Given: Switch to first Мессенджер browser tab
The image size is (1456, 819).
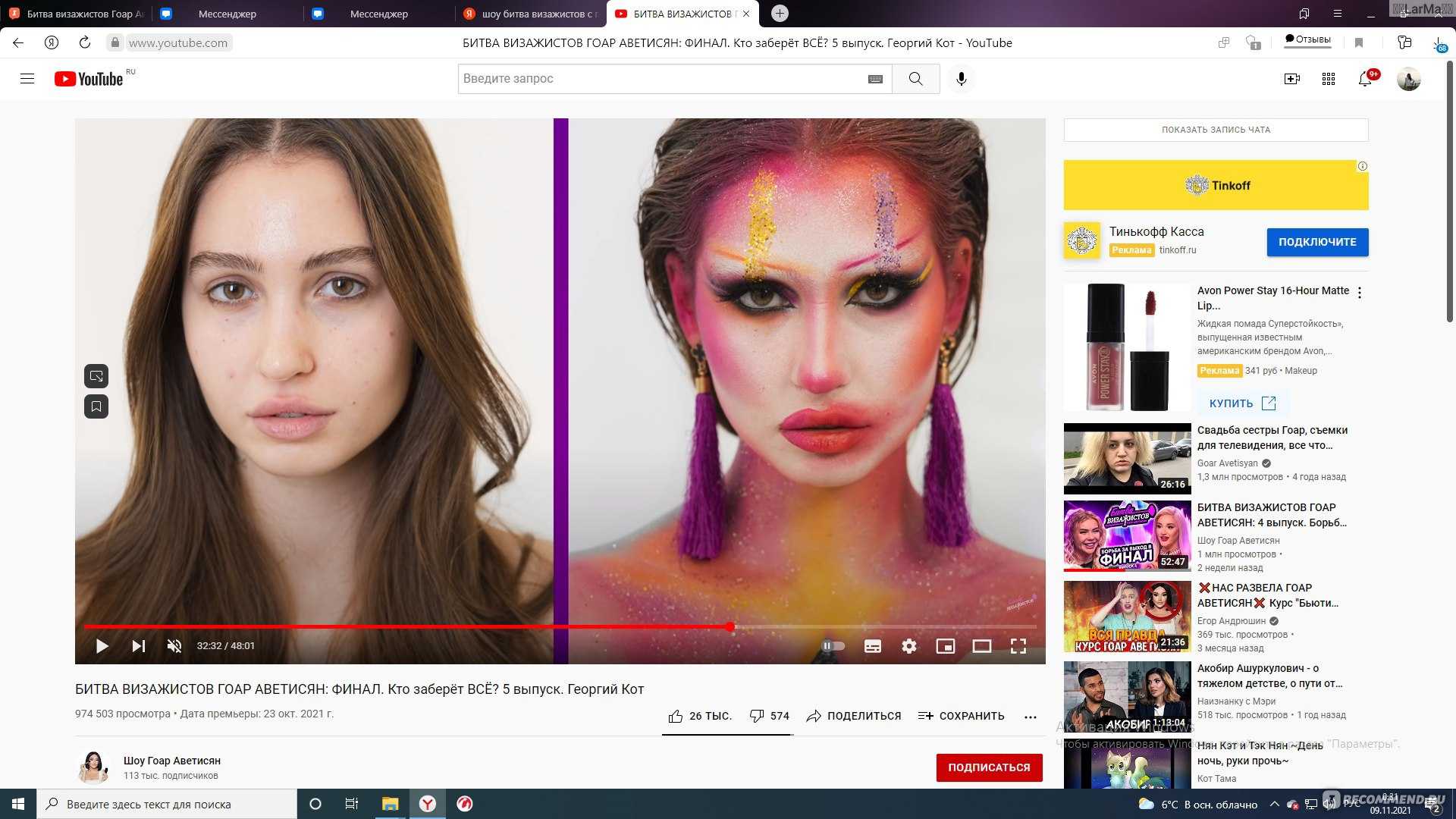Looking at the screenshot, I should pyautogui.click(x=227, y=14).
